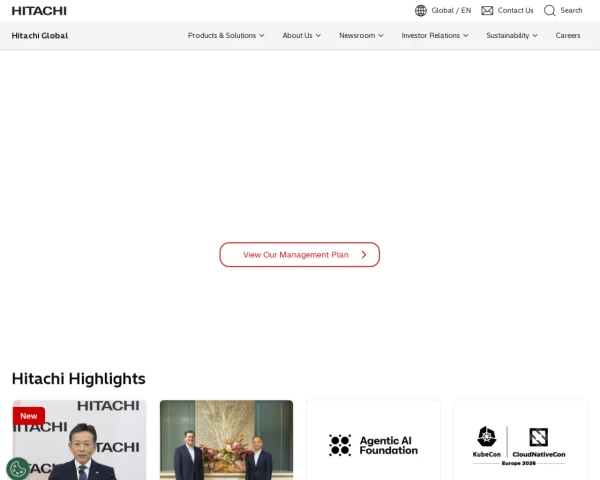Expand the Newsroom chevron
The height and width of the screenshot is (480, 600).
(381, 36)
